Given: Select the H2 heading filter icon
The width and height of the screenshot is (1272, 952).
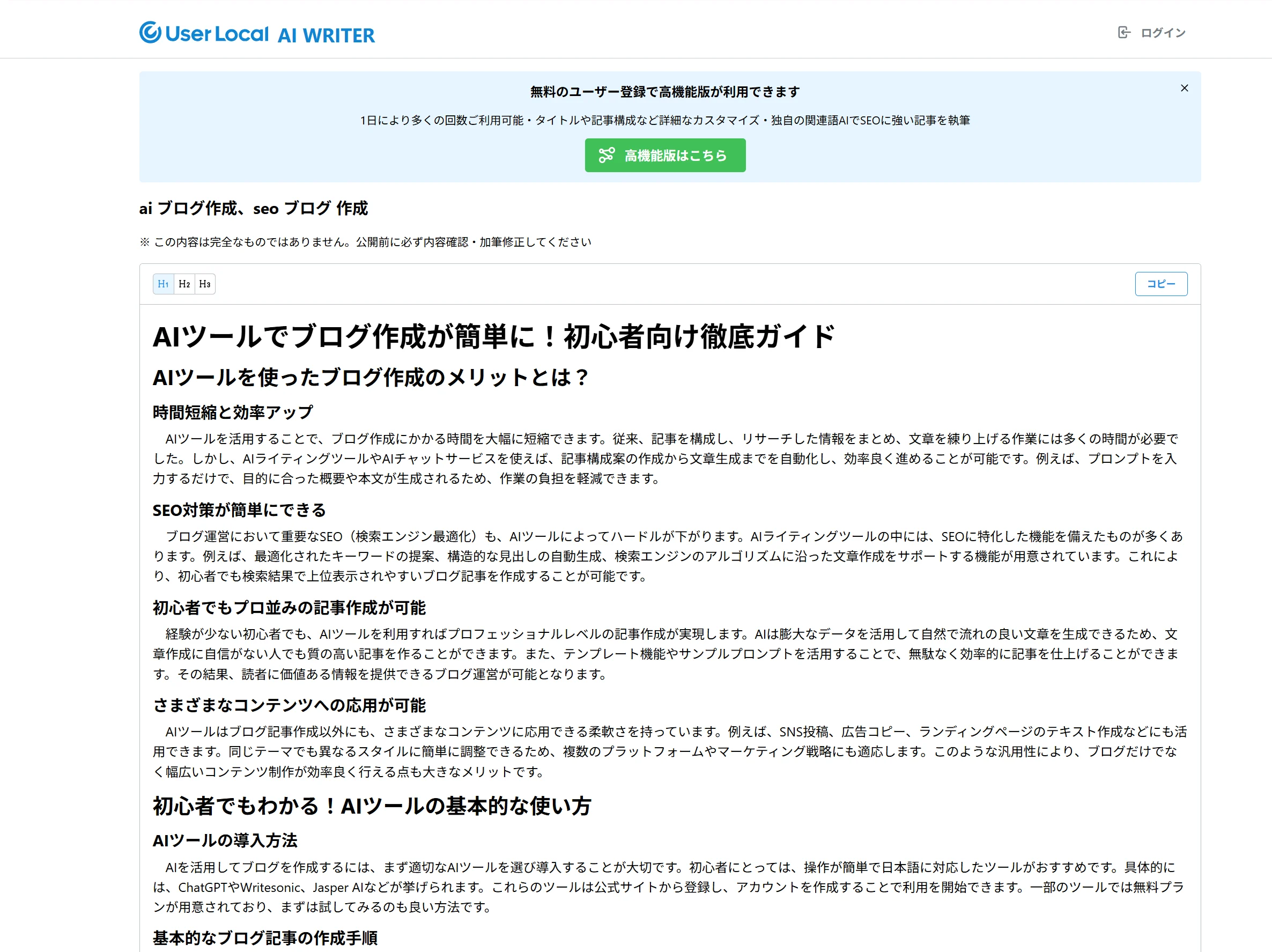Looking at the screenshot, I should point(184,284).
